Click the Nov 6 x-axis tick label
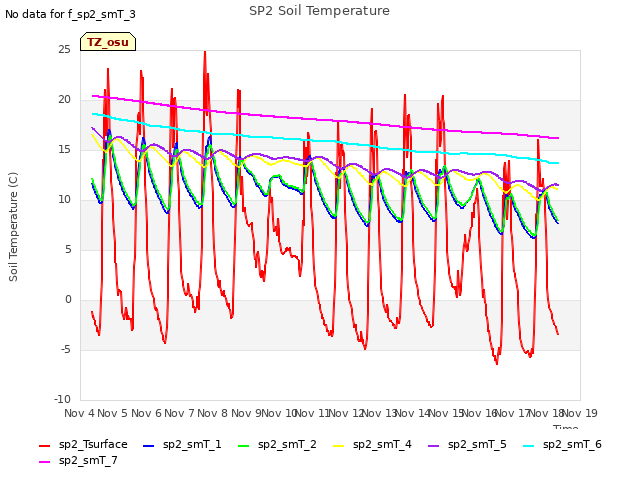 coord(146,413)
